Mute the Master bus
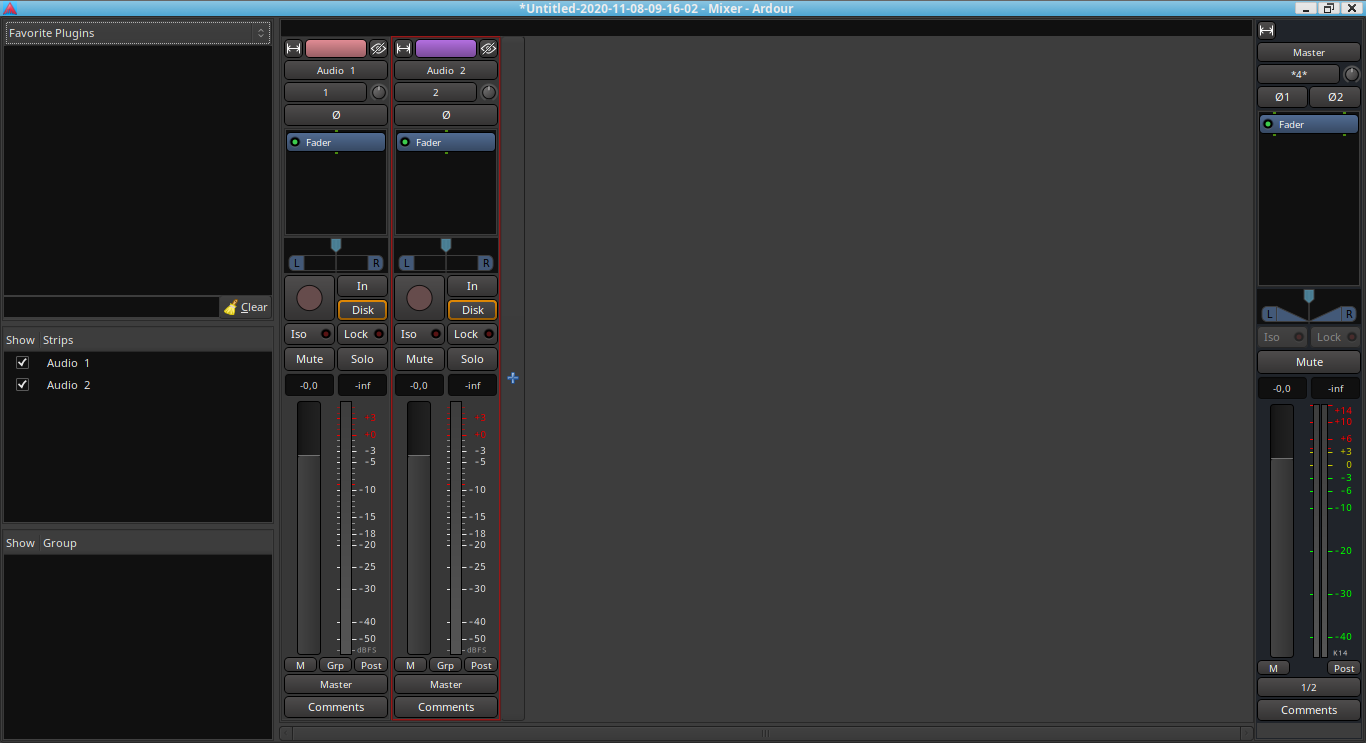Screen dimensions: 1366x743 tap(1308, 362)
